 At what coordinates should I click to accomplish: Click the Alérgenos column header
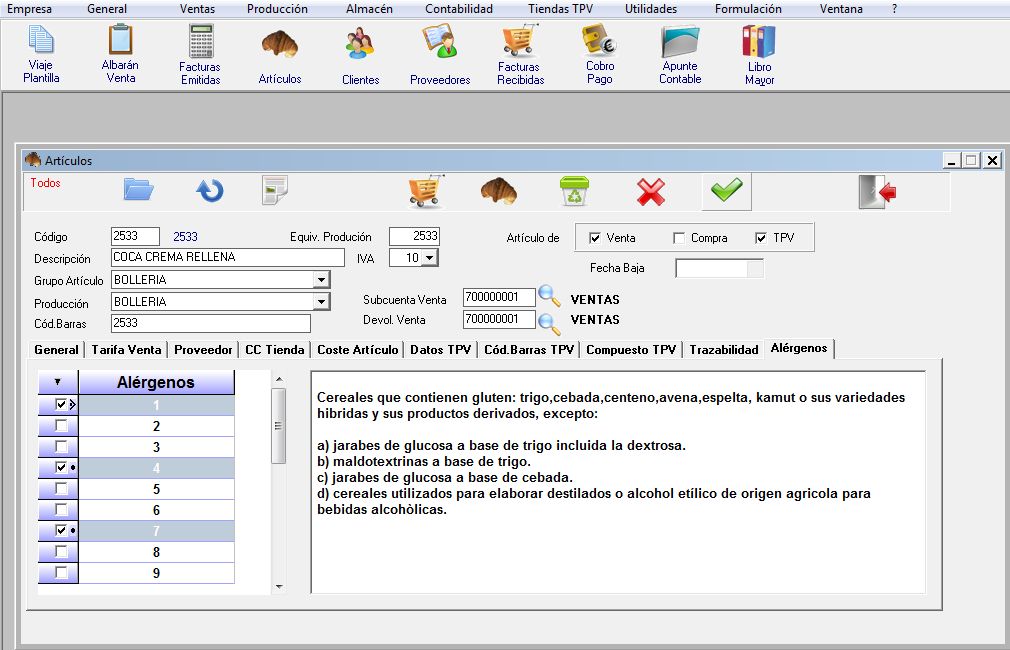156,382
